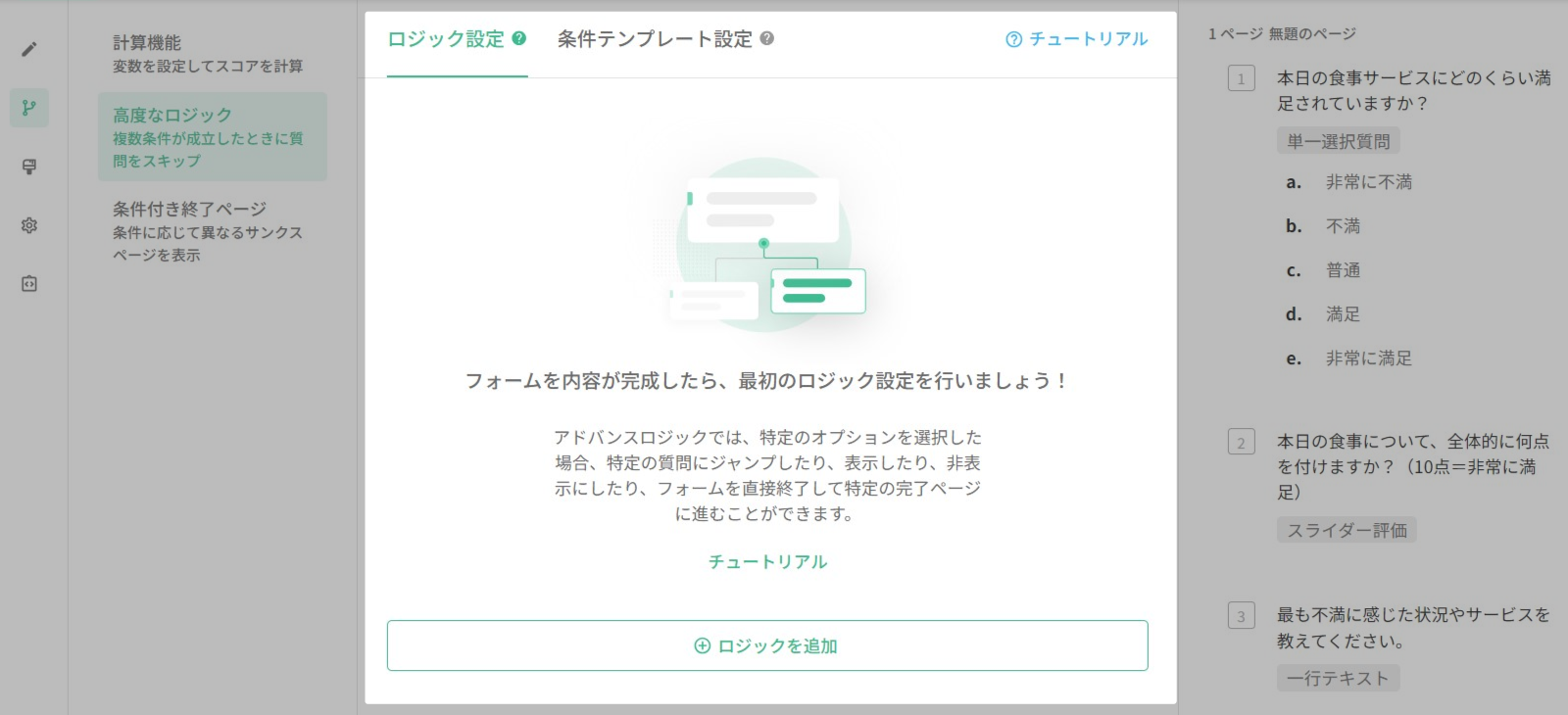Click question number 2 box
The height and width of the screenshot is (715, 1568).
tap(1242, 442)
